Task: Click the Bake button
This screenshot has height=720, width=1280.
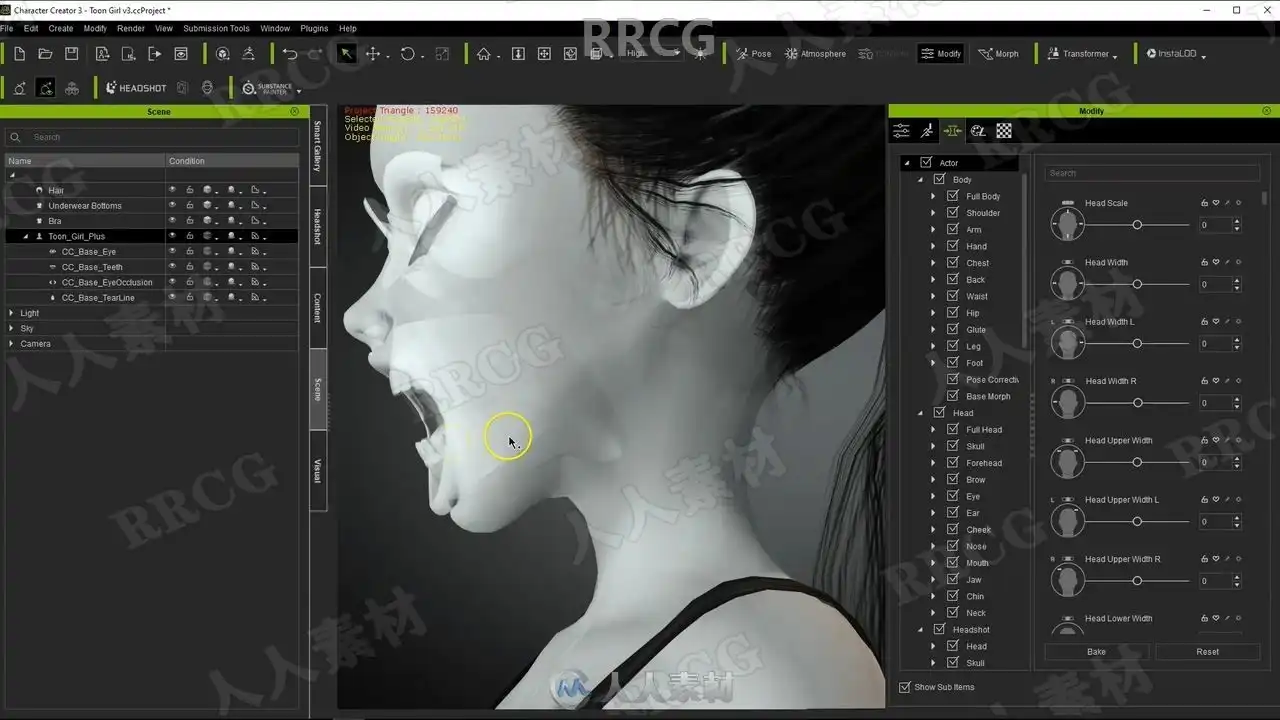Action: [x=1097, y=652]
